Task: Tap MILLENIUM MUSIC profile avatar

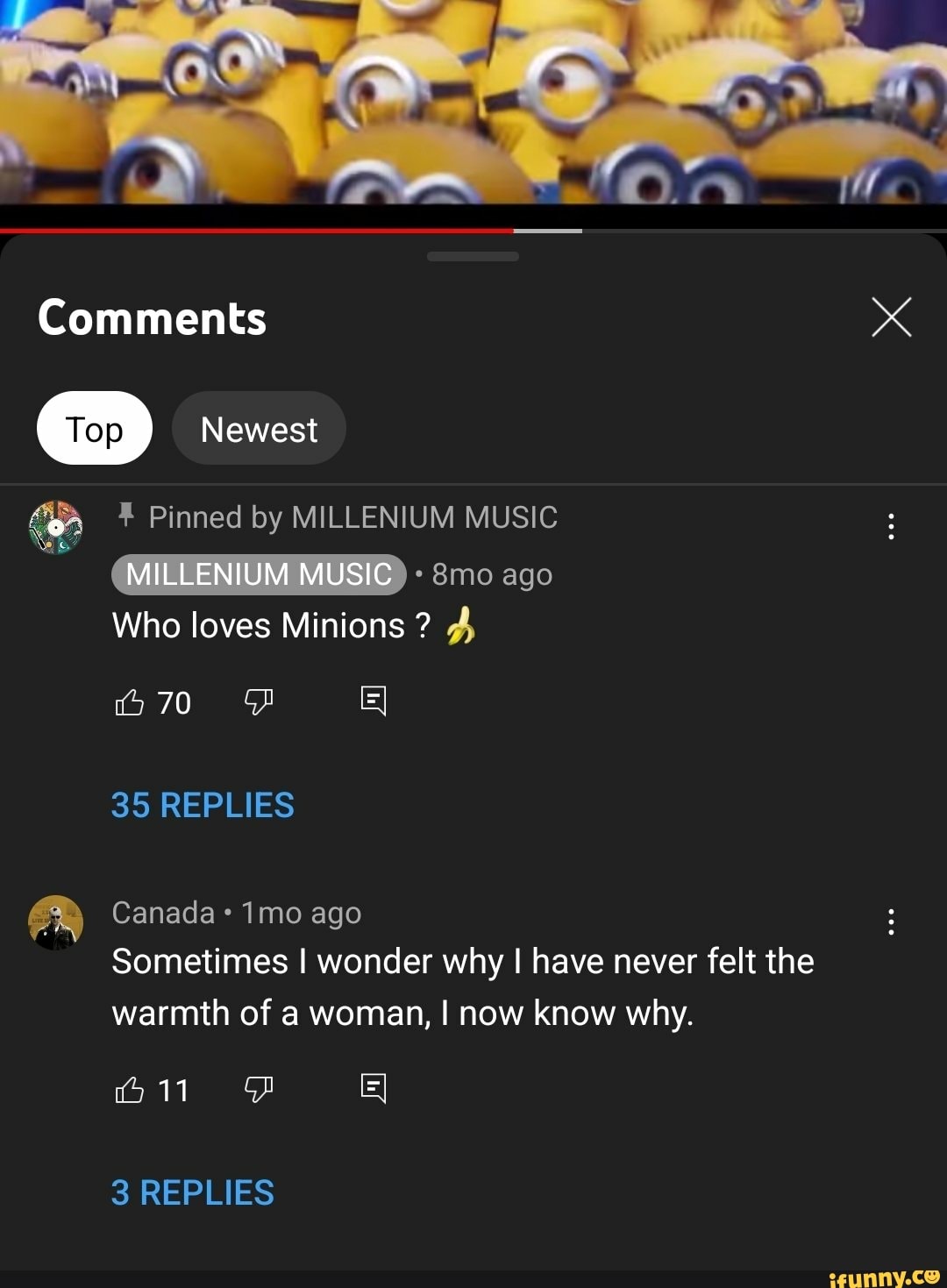Action: click(x=56, y=528)
